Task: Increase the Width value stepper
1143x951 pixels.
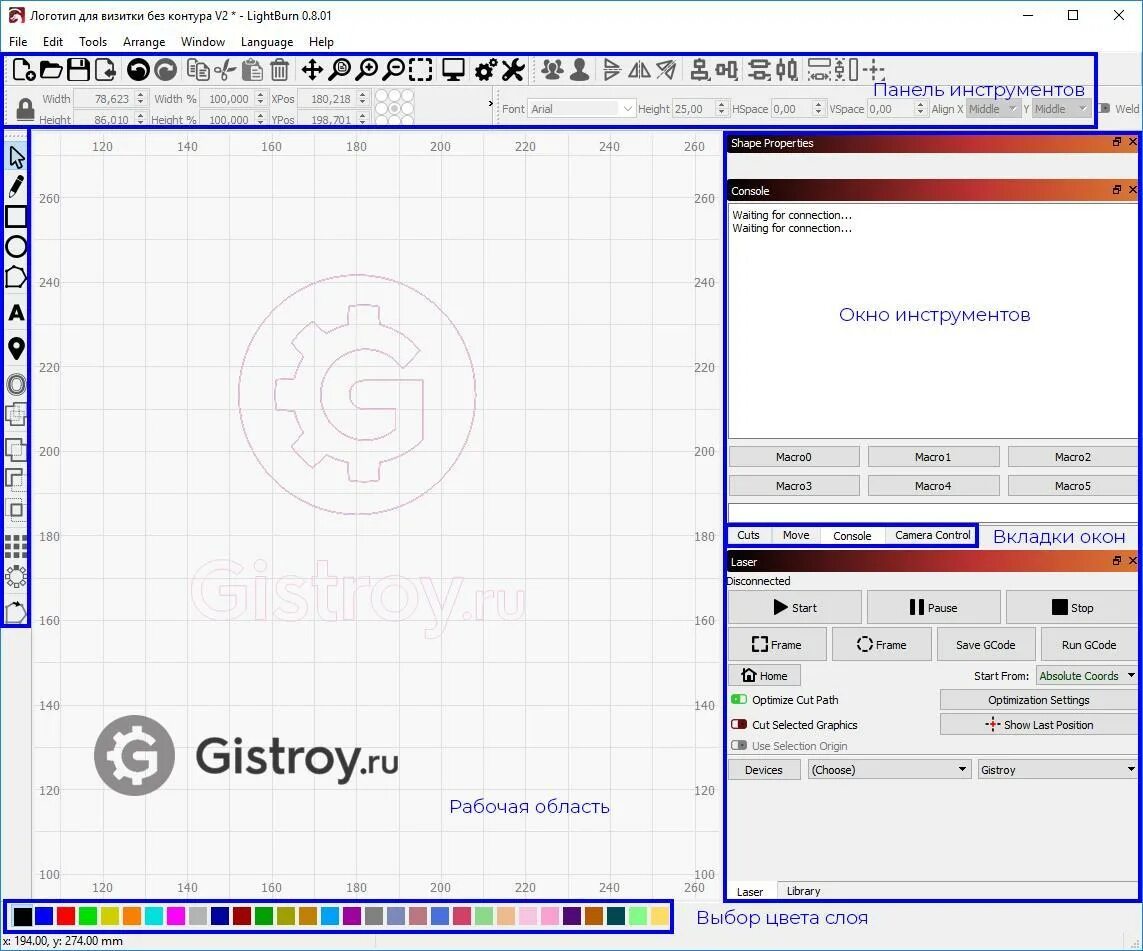Action: (141, 95)
